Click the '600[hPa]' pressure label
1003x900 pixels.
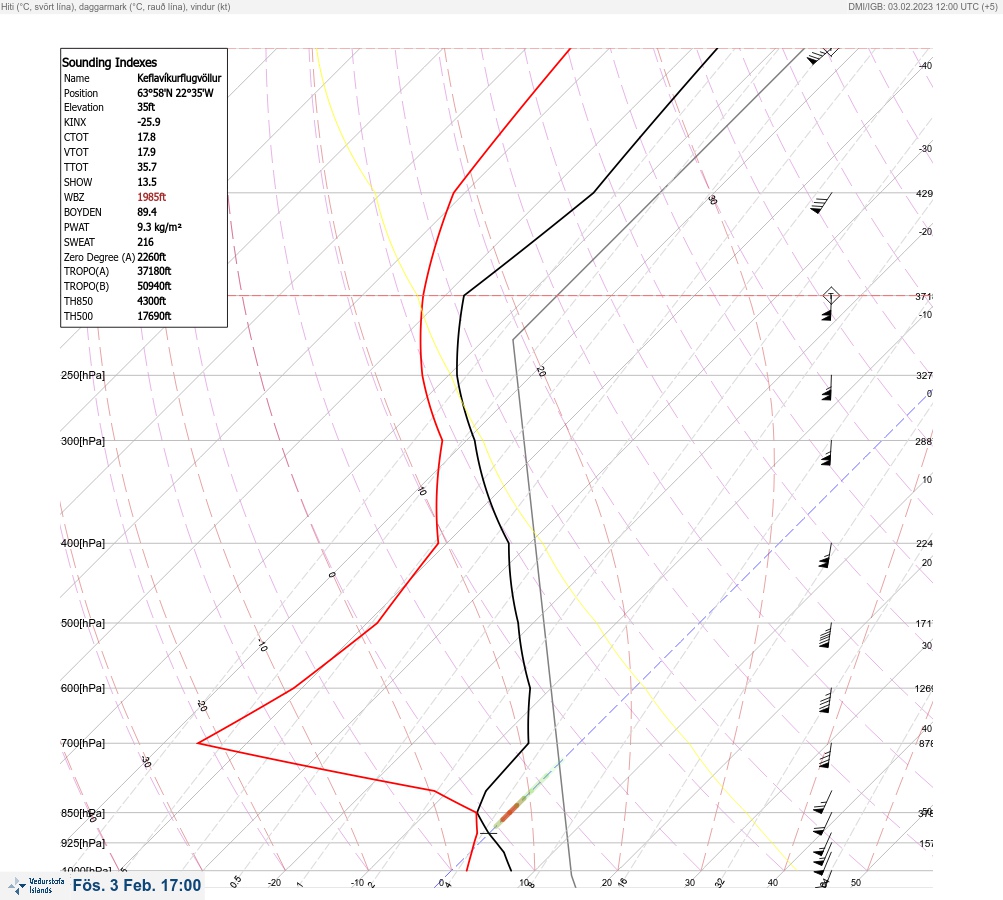click(x=83, y=688)
